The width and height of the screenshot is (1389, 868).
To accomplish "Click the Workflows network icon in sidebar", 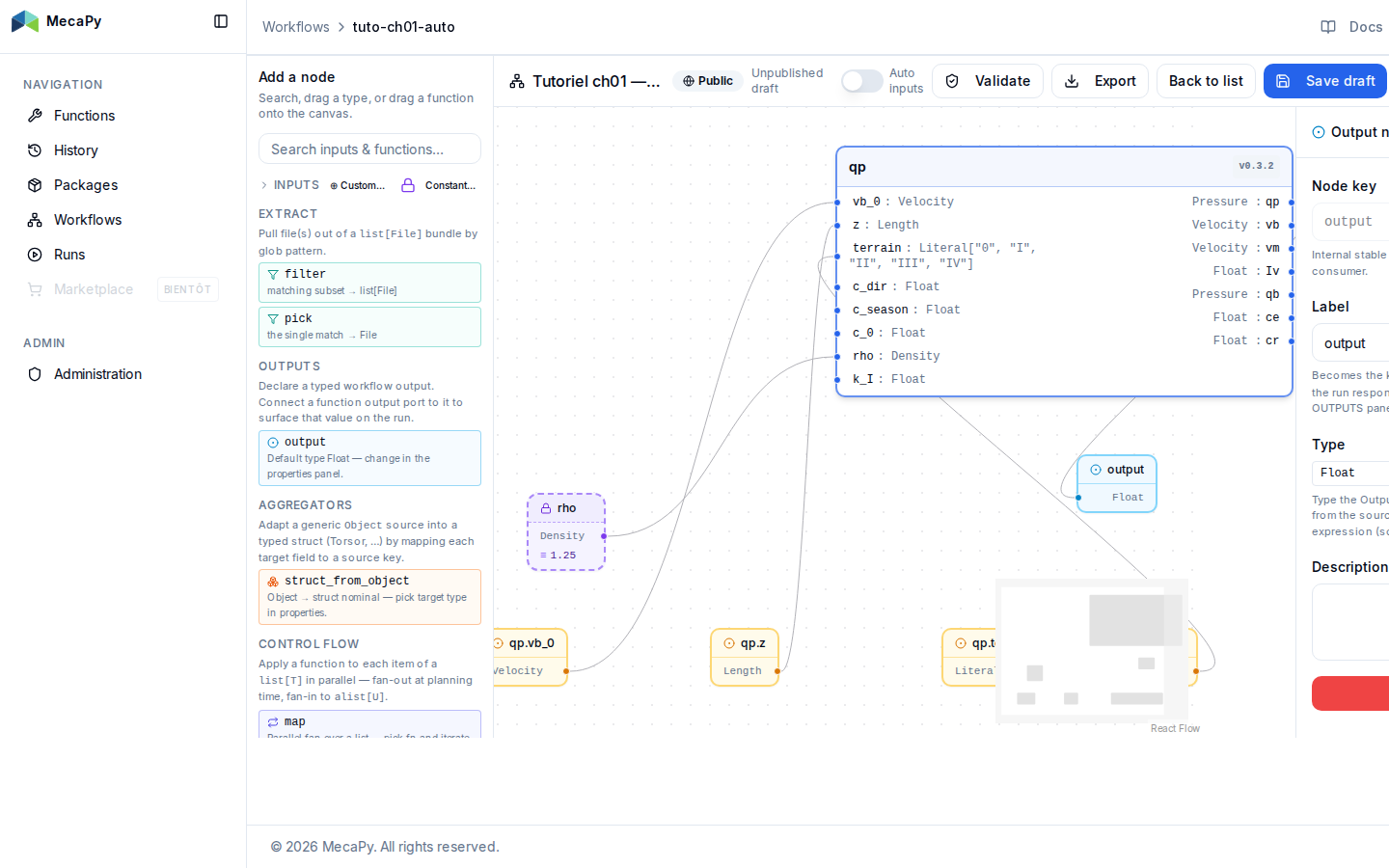I will [35, 220].
